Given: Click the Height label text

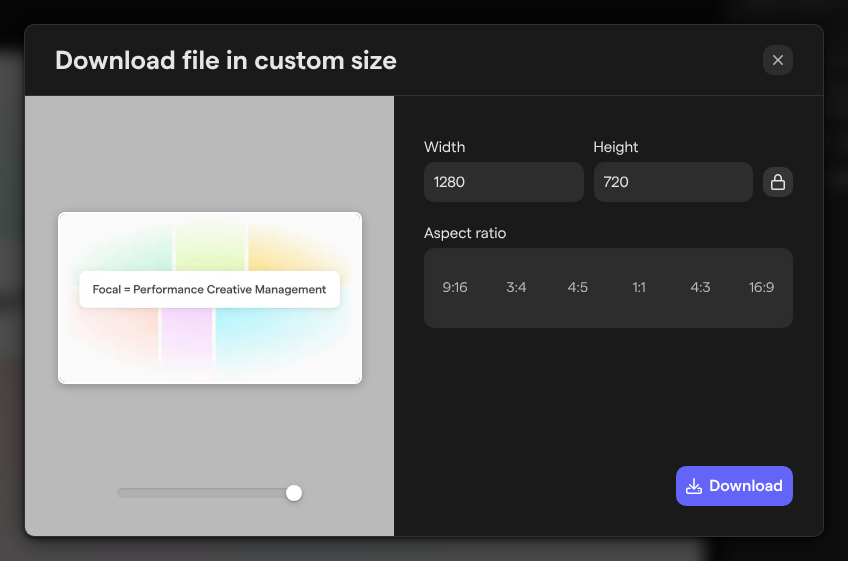Looking at the screenshot, I should pyautogui.click(x=615, y=147).
